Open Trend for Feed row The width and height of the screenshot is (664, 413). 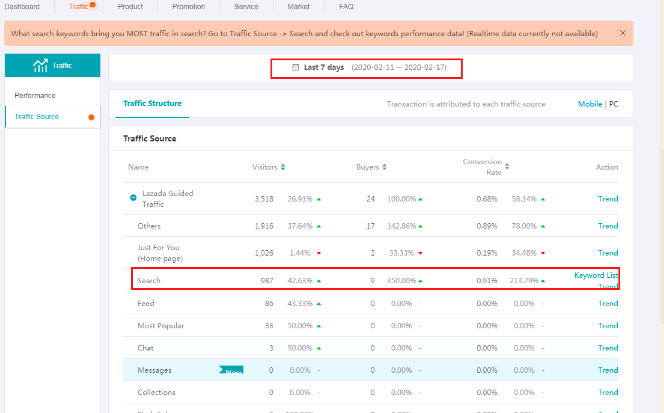[x=608, y=303]
